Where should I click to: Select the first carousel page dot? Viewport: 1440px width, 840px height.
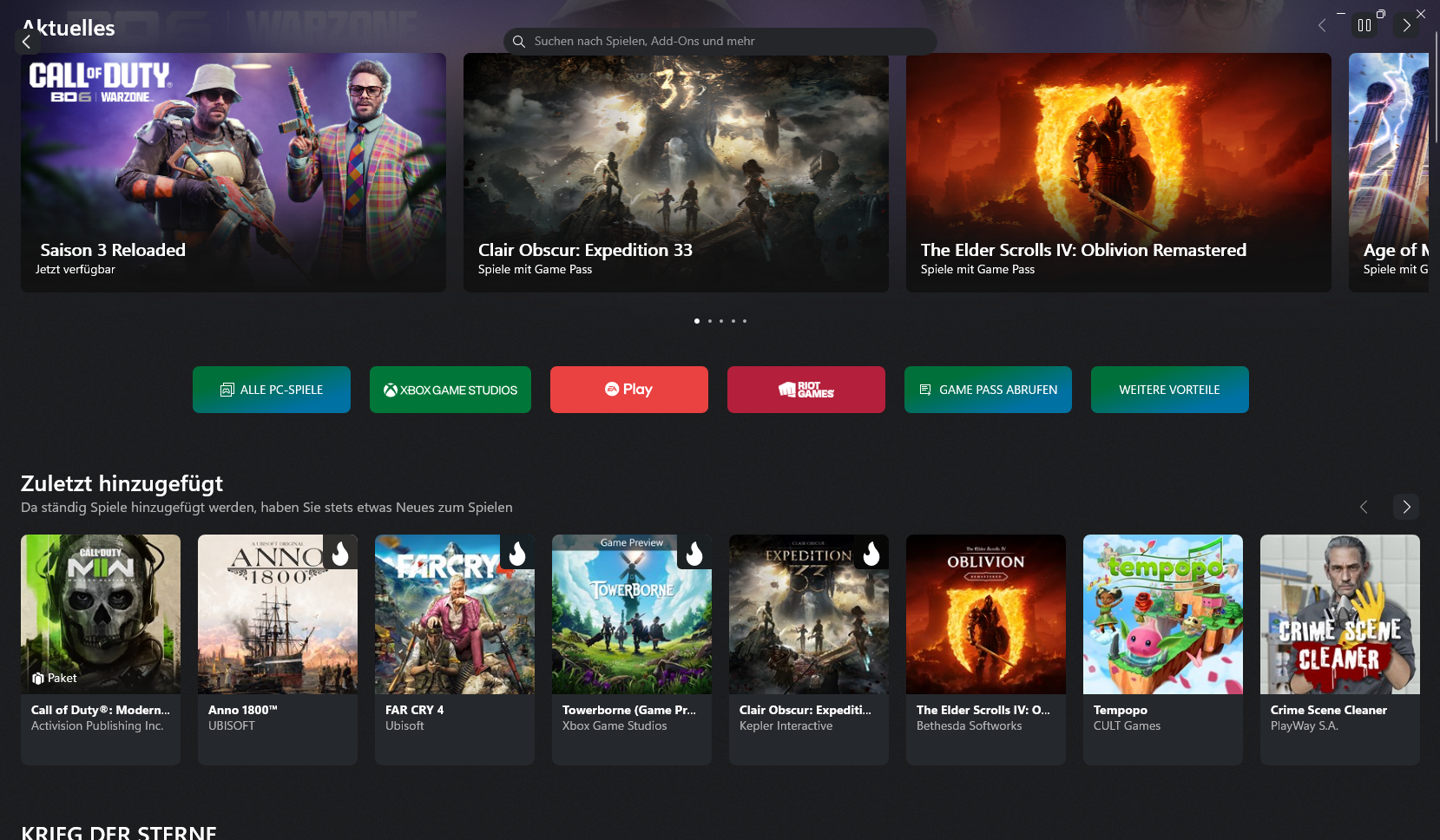pos(697,321)
